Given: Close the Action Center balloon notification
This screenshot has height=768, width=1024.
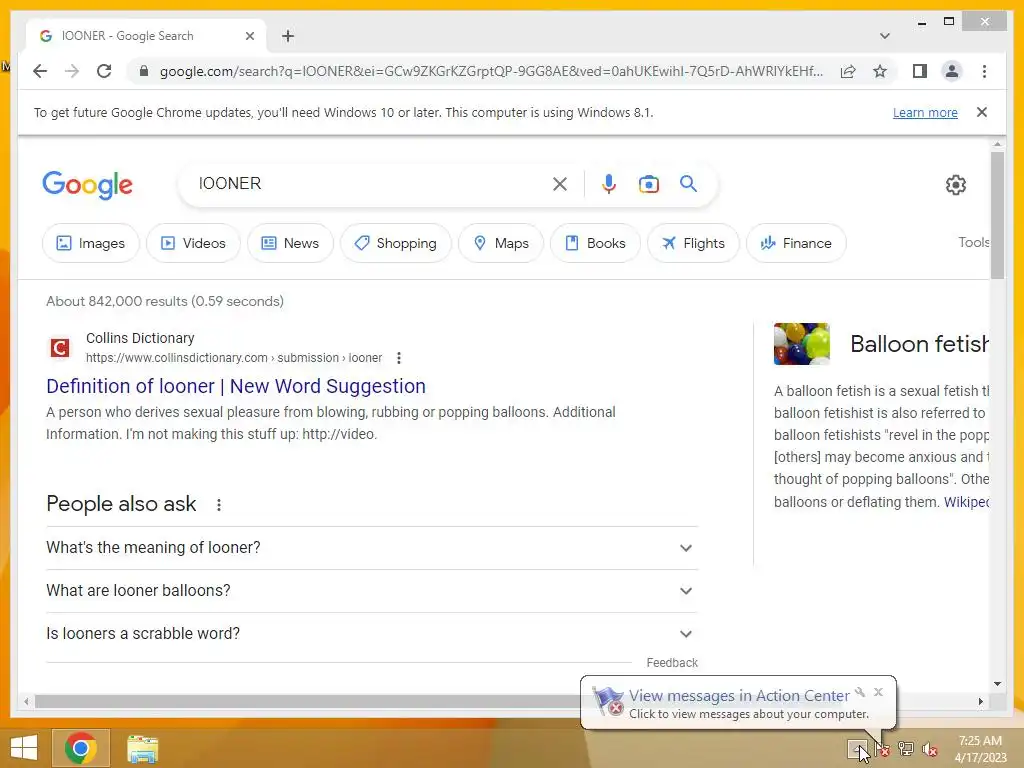Looking at the screenshot, I should [x=878, y=692].
